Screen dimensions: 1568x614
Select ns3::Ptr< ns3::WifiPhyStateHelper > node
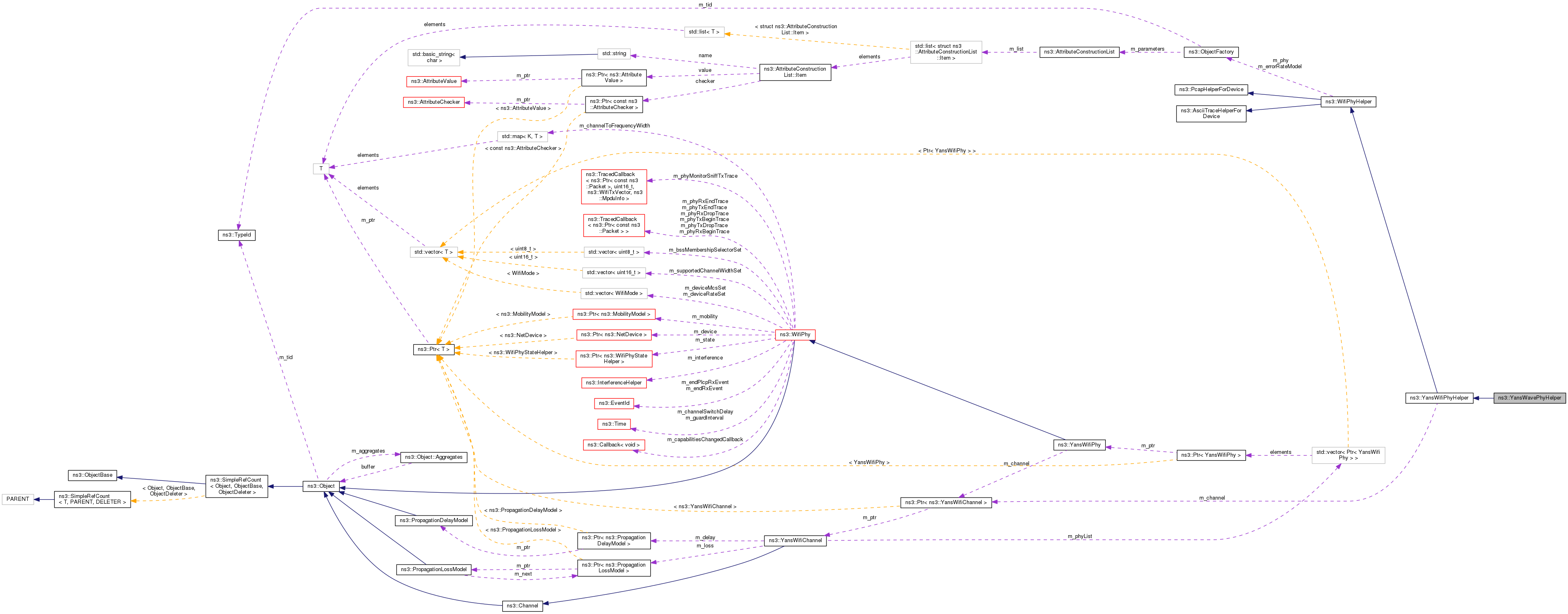pyautogui.click(x=614, y=359)
